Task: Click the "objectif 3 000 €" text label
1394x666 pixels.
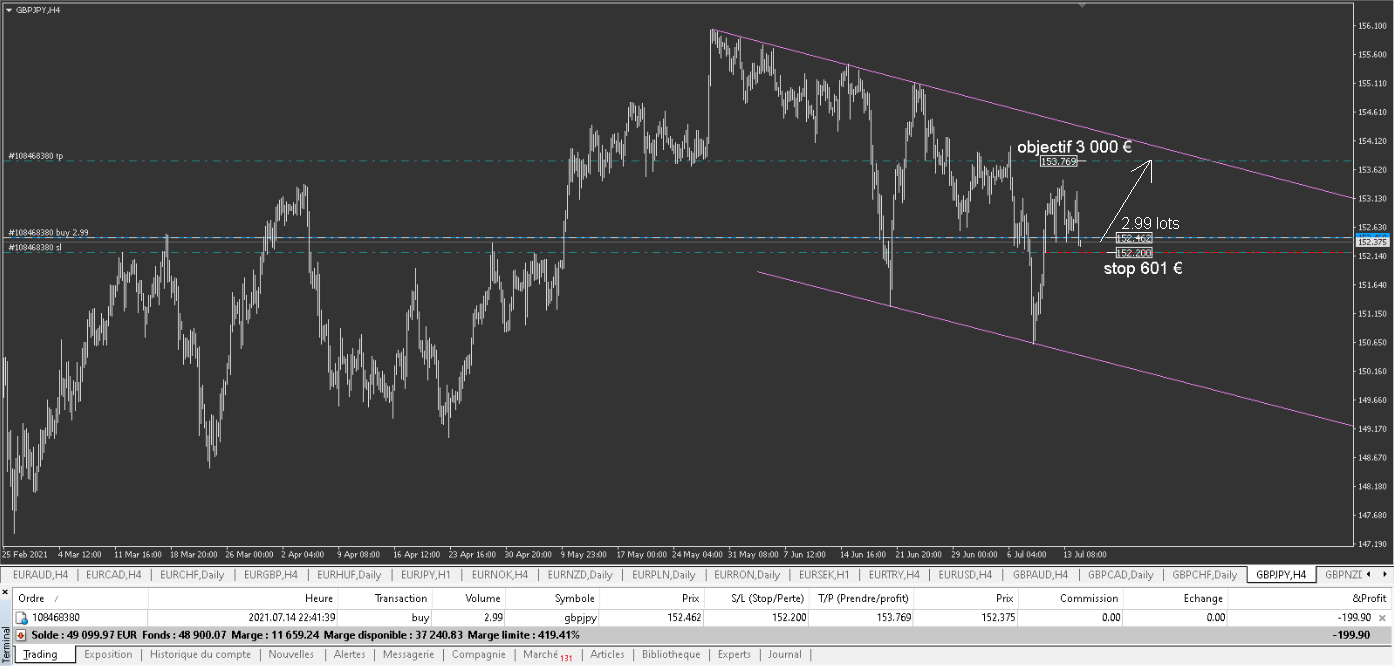Action: point(1074,146)
